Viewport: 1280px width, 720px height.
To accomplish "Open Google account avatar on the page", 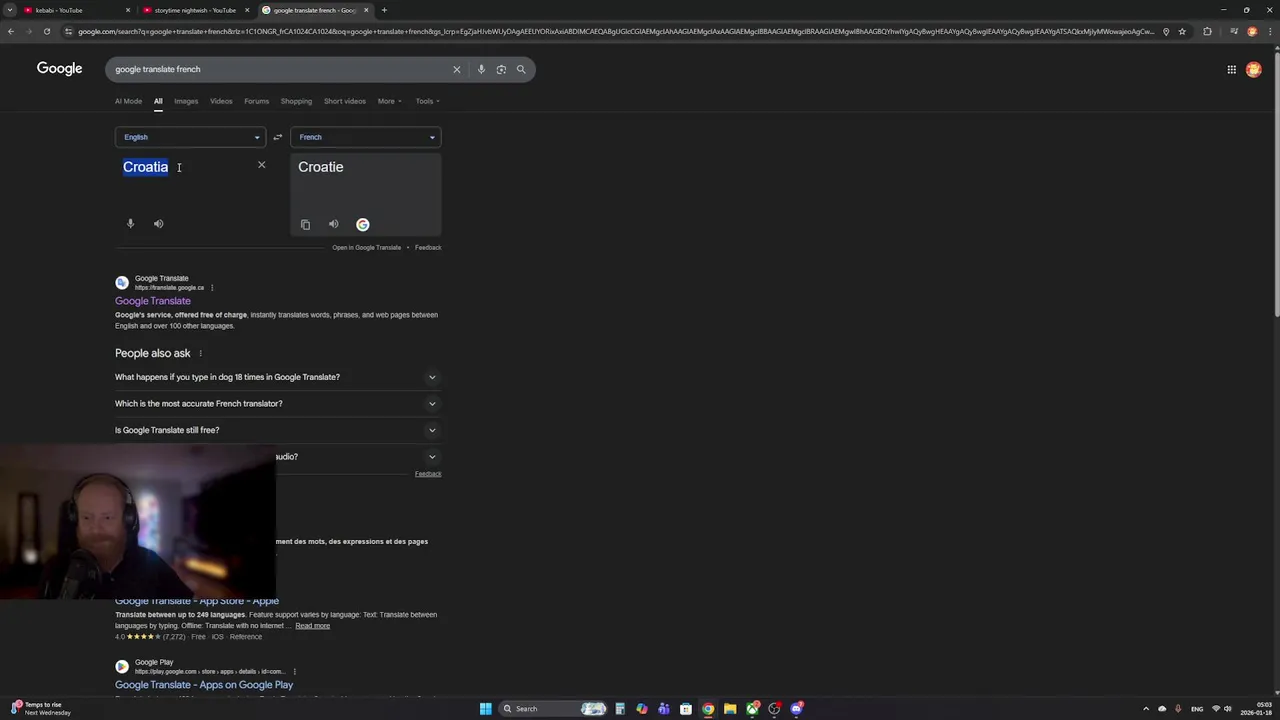I will pos(1254,69).
